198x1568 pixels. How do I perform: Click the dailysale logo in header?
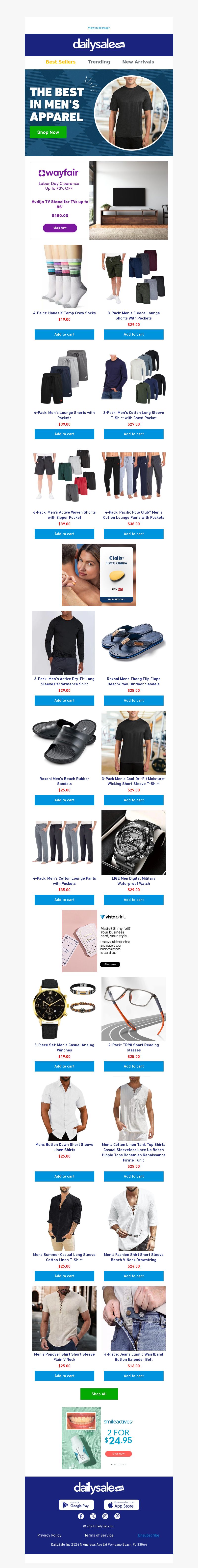pyautogui.click(x=99, y=44)
